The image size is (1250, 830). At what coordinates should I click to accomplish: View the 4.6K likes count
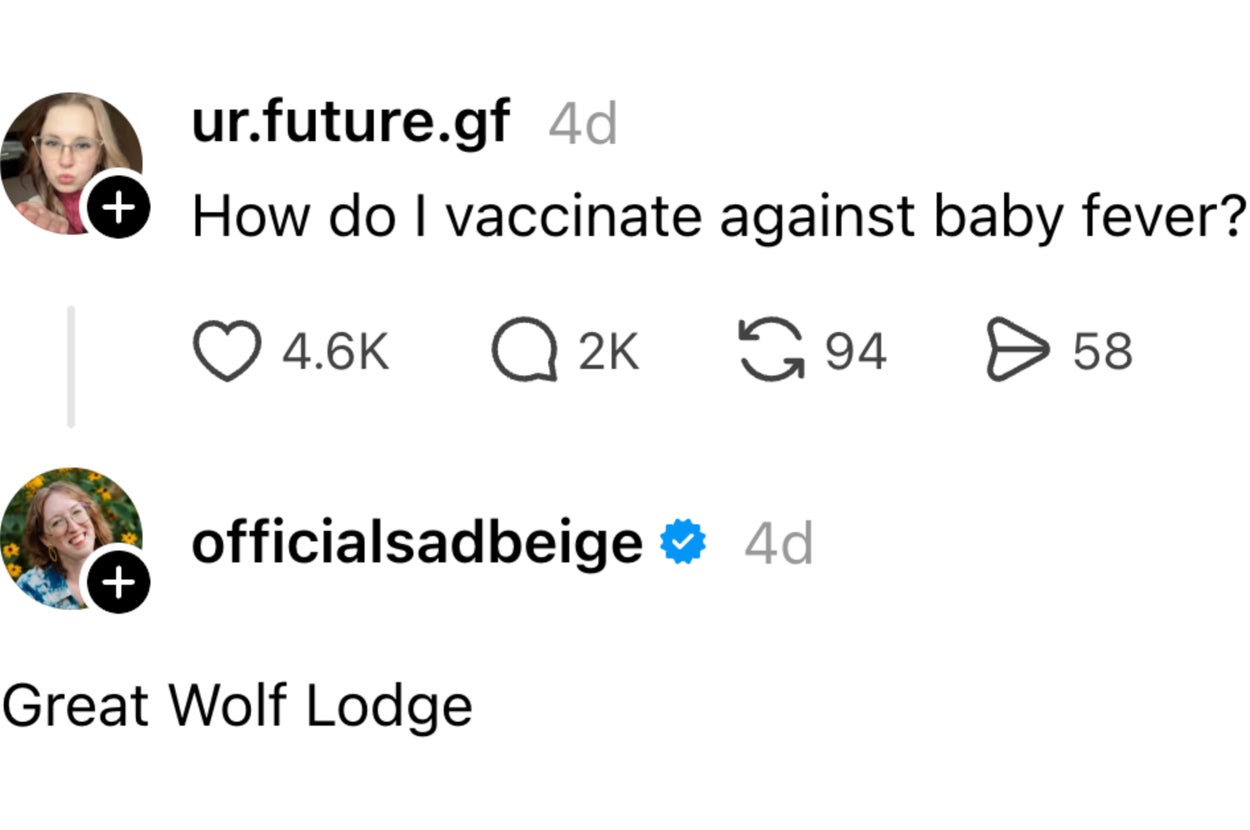[335, 352]
